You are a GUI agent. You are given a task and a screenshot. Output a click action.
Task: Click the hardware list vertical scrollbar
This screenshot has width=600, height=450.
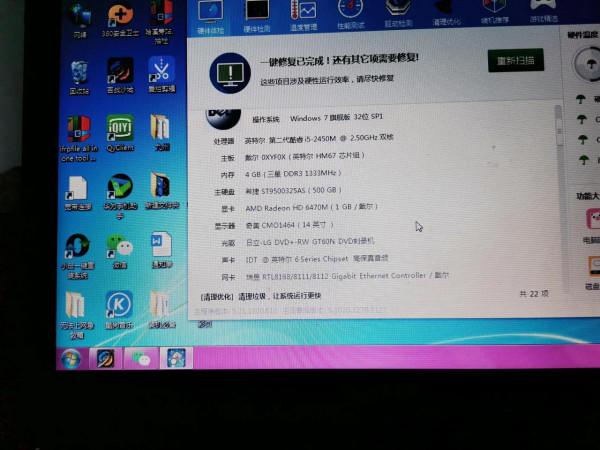point(559,126)
